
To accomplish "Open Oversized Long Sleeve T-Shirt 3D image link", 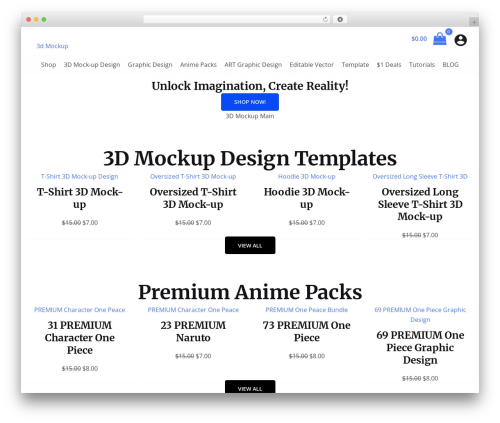I will coord(420,176).
